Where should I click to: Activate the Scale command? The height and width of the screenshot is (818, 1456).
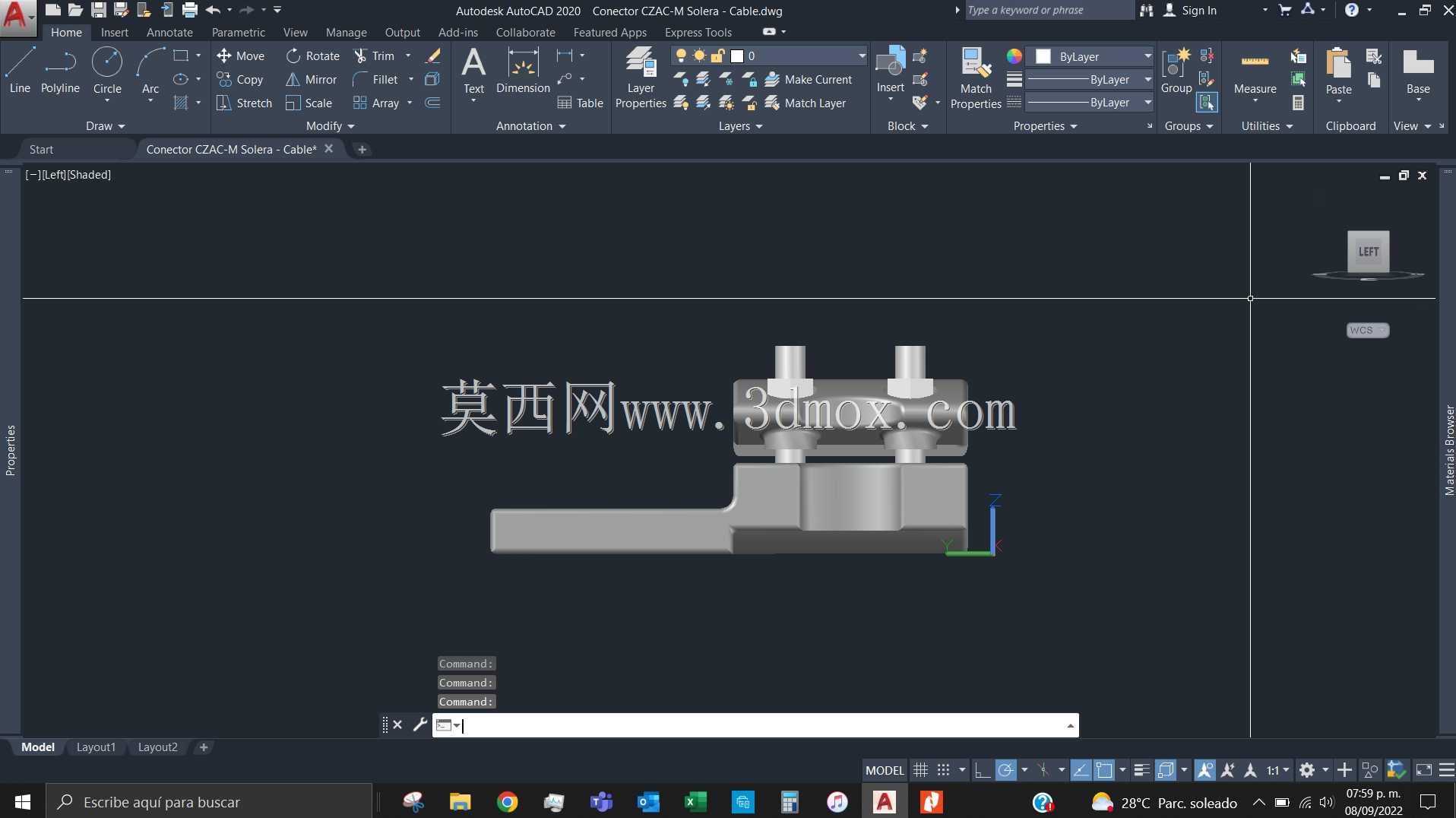tap(309, 103)
